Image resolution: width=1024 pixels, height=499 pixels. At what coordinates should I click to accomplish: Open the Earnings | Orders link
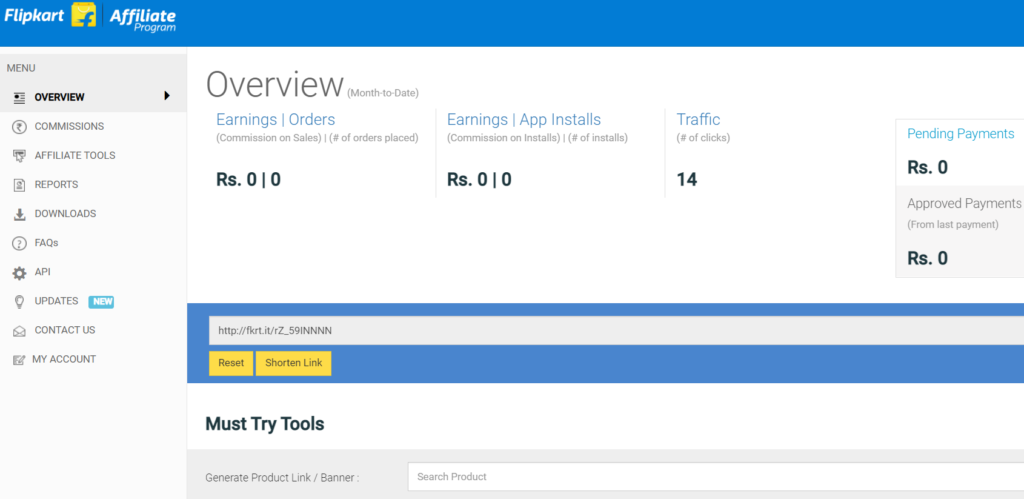[276, 120]
